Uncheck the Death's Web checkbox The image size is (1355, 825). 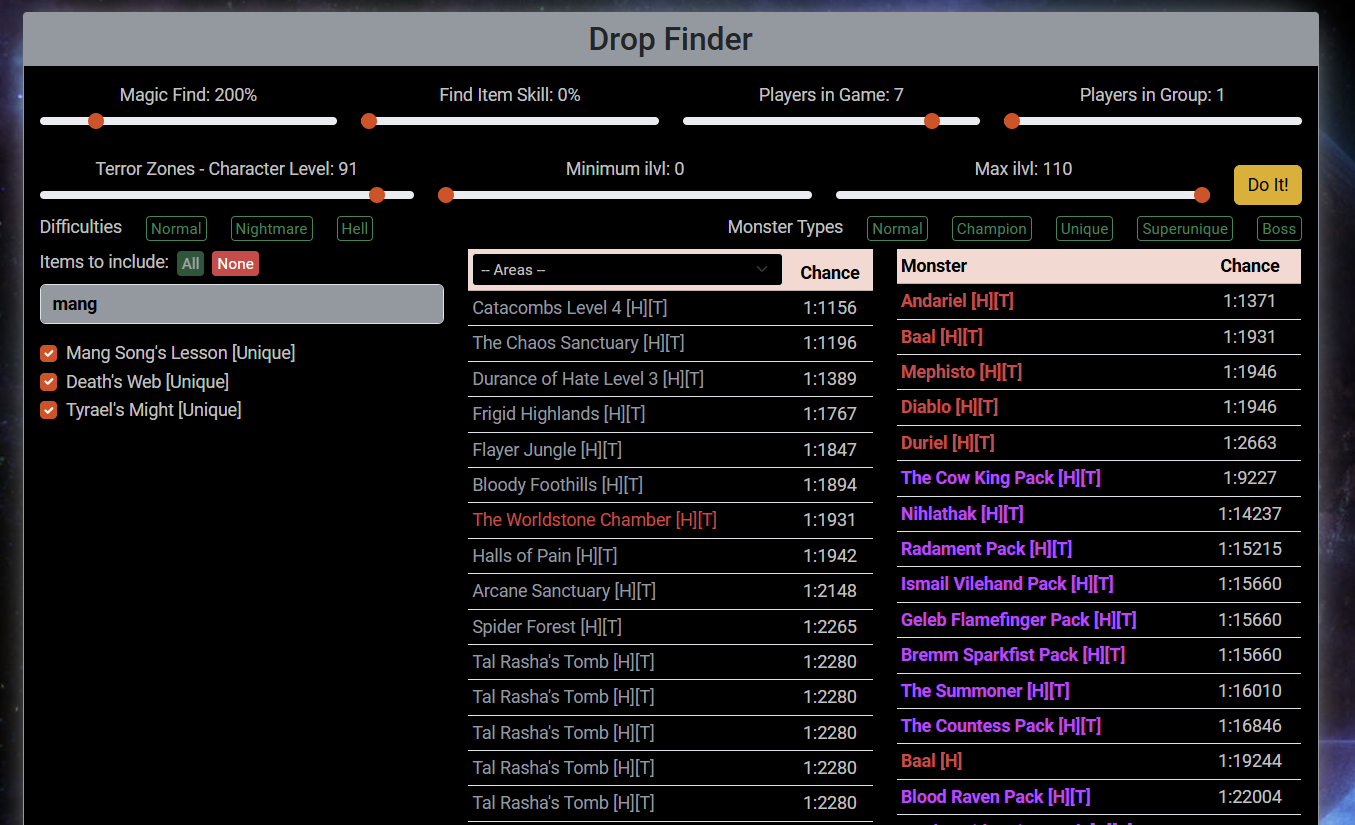pyautogui.click(x=48, y=382)
